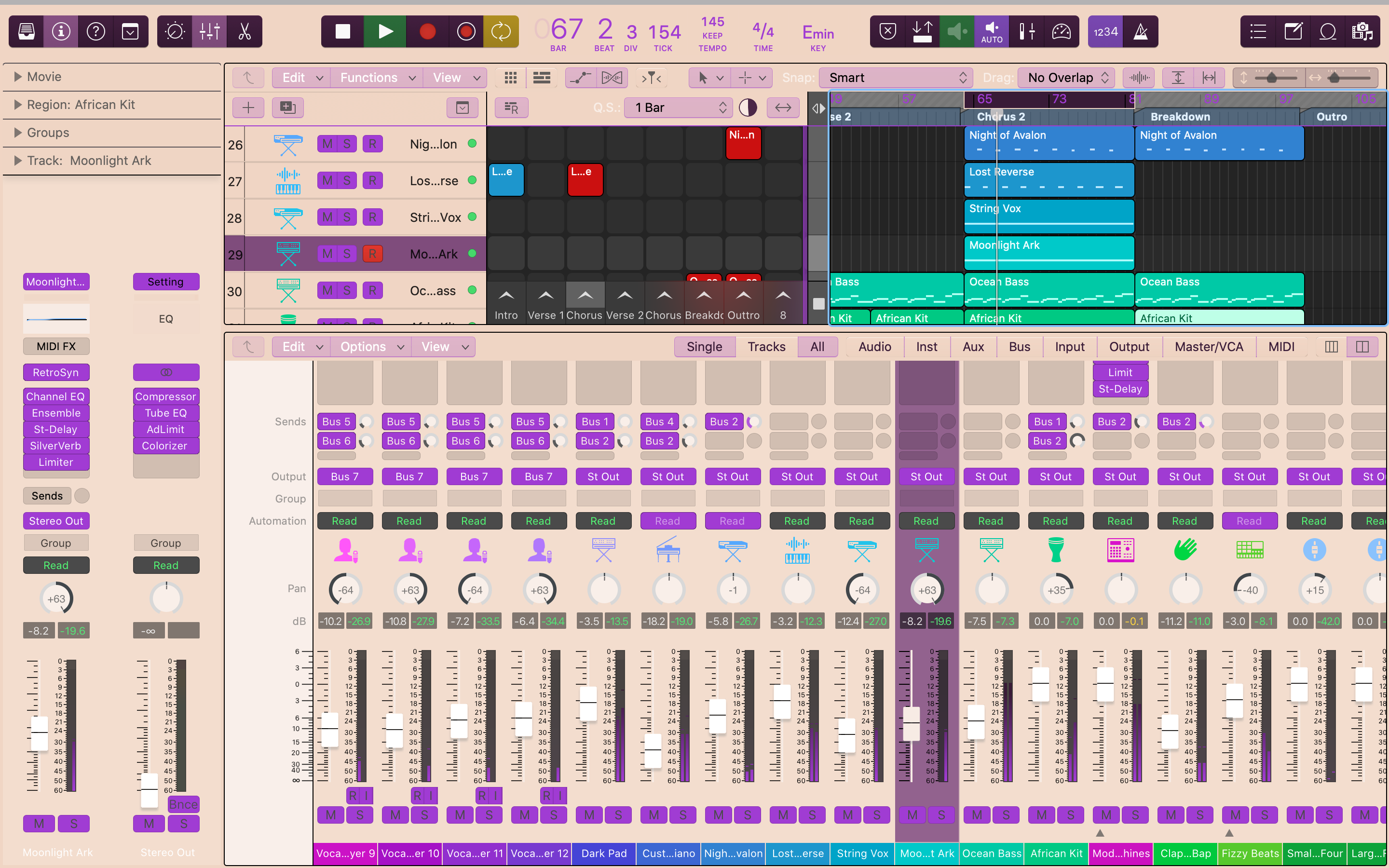Record-enable the Ocean Bass track 30
This screenshot has width=1389, height=868.
pyautogui.click(x=372, y=290)
